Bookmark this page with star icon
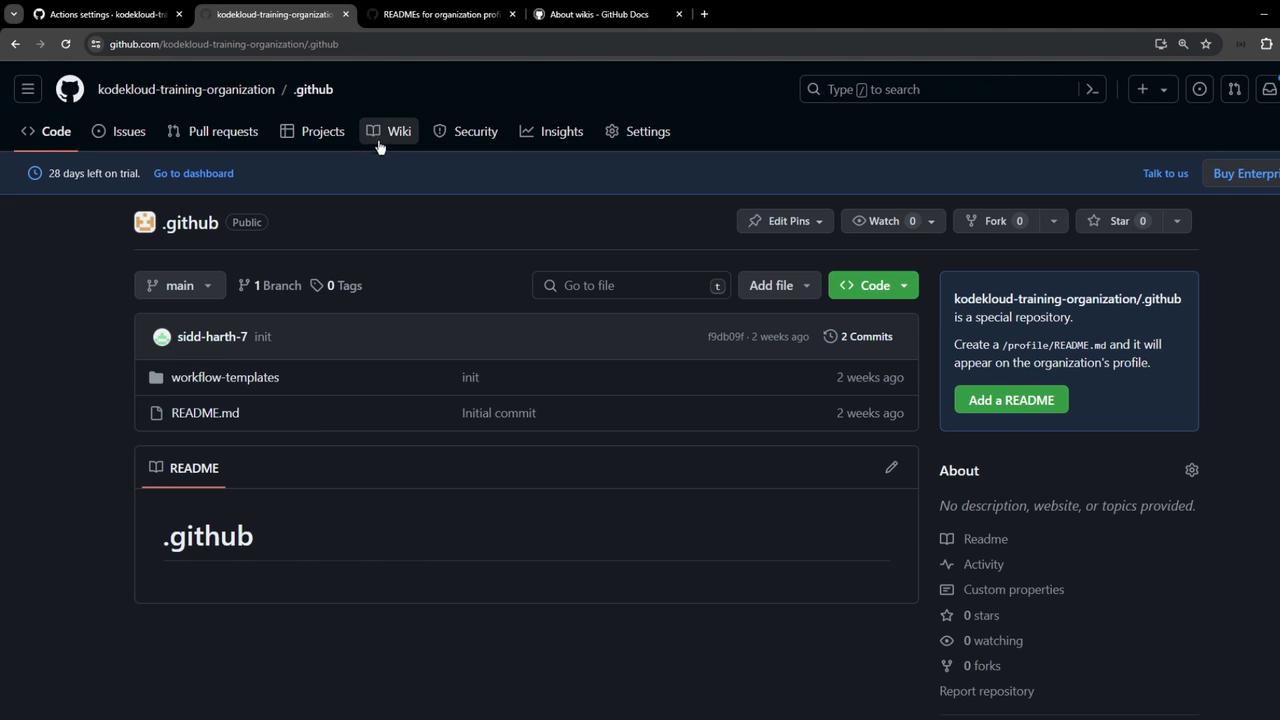1280x720 pixels. click(x=1206, y=44)
